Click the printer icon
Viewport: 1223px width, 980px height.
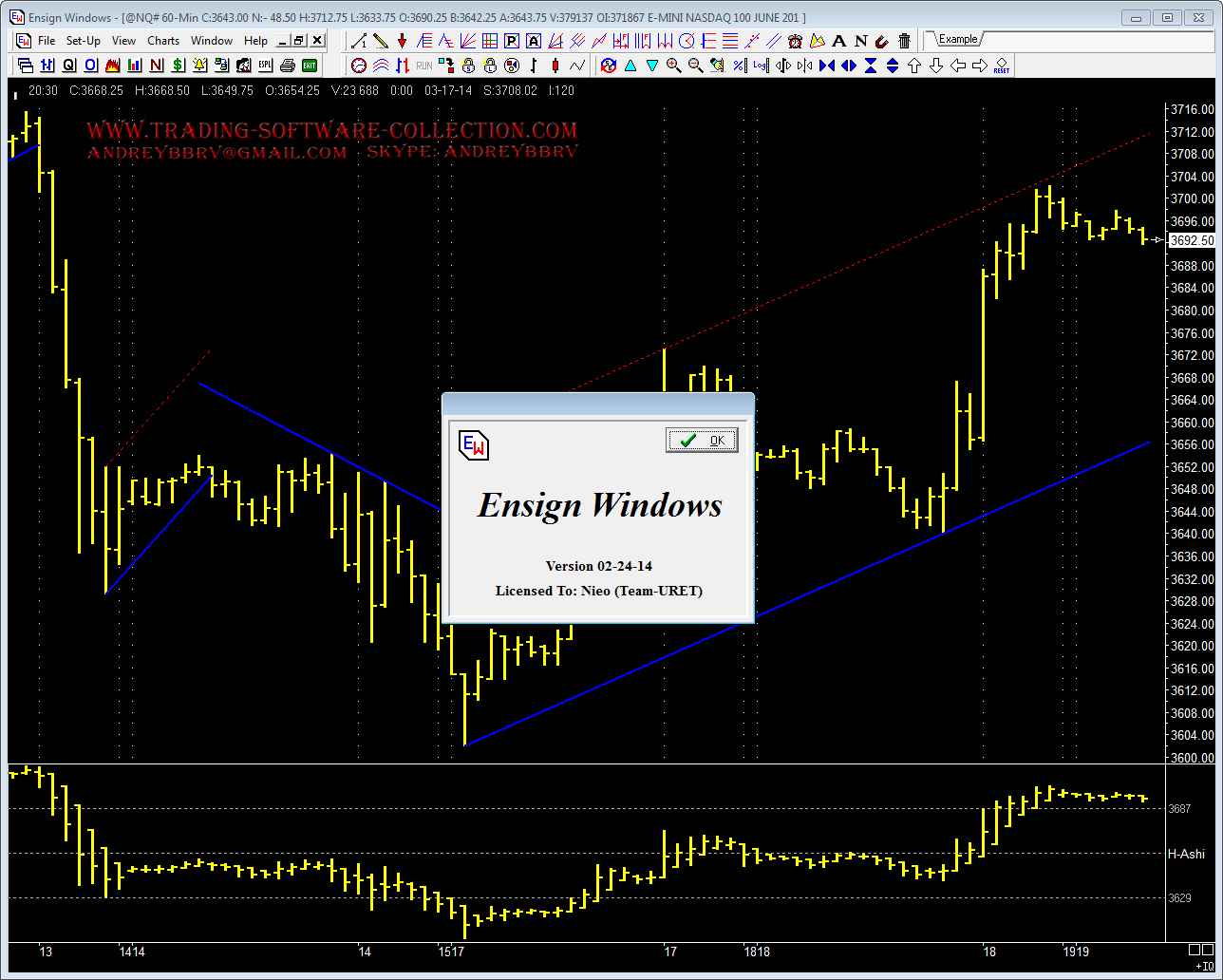pyautogui.click(x=288, y=66)
